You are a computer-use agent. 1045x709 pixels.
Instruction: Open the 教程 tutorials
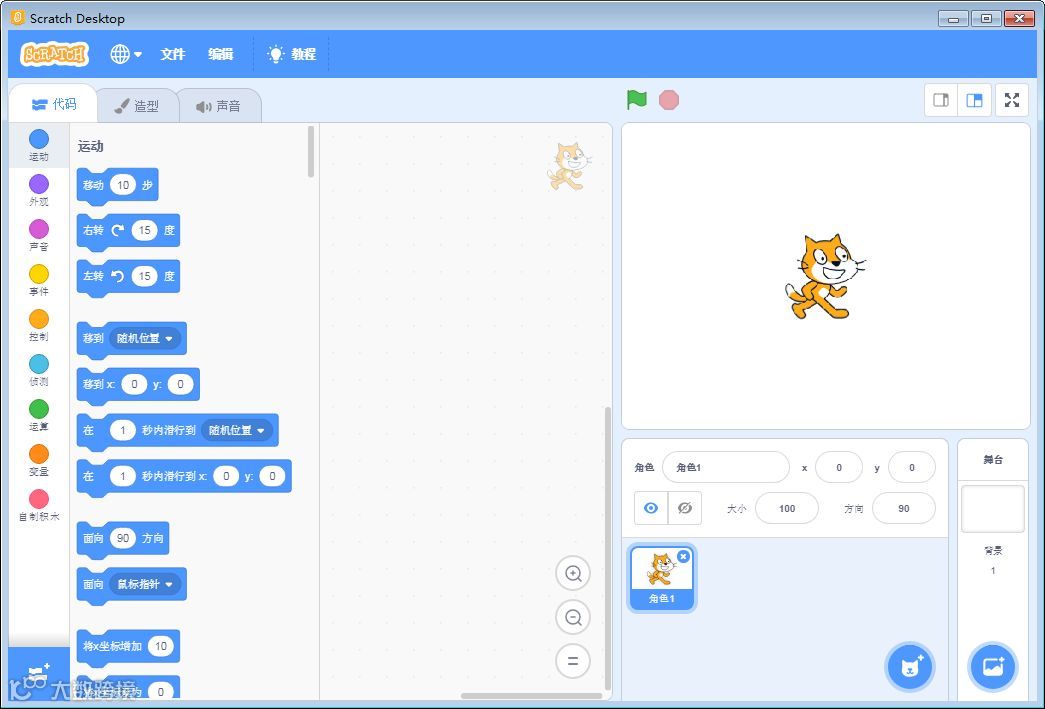pos(291,54)
